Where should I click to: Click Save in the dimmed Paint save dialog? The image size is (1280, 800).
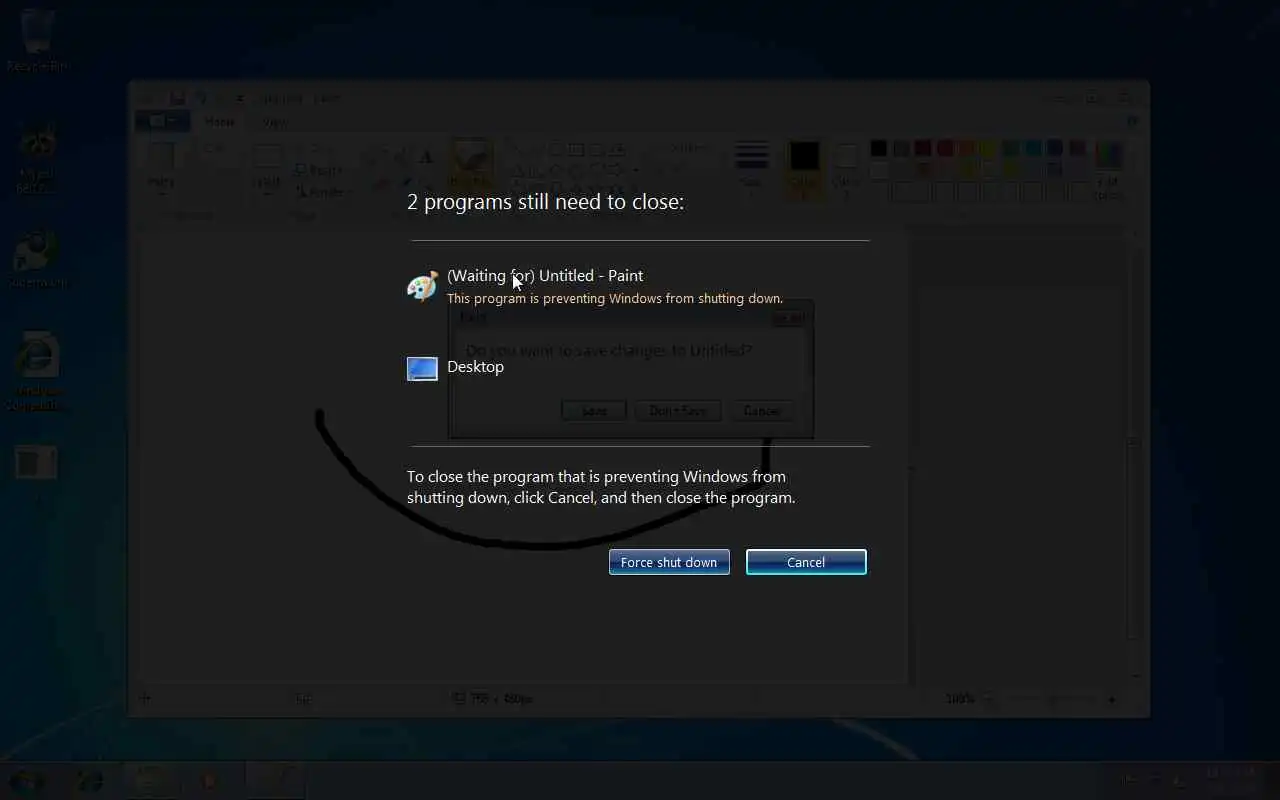click(x=594, y=410)
